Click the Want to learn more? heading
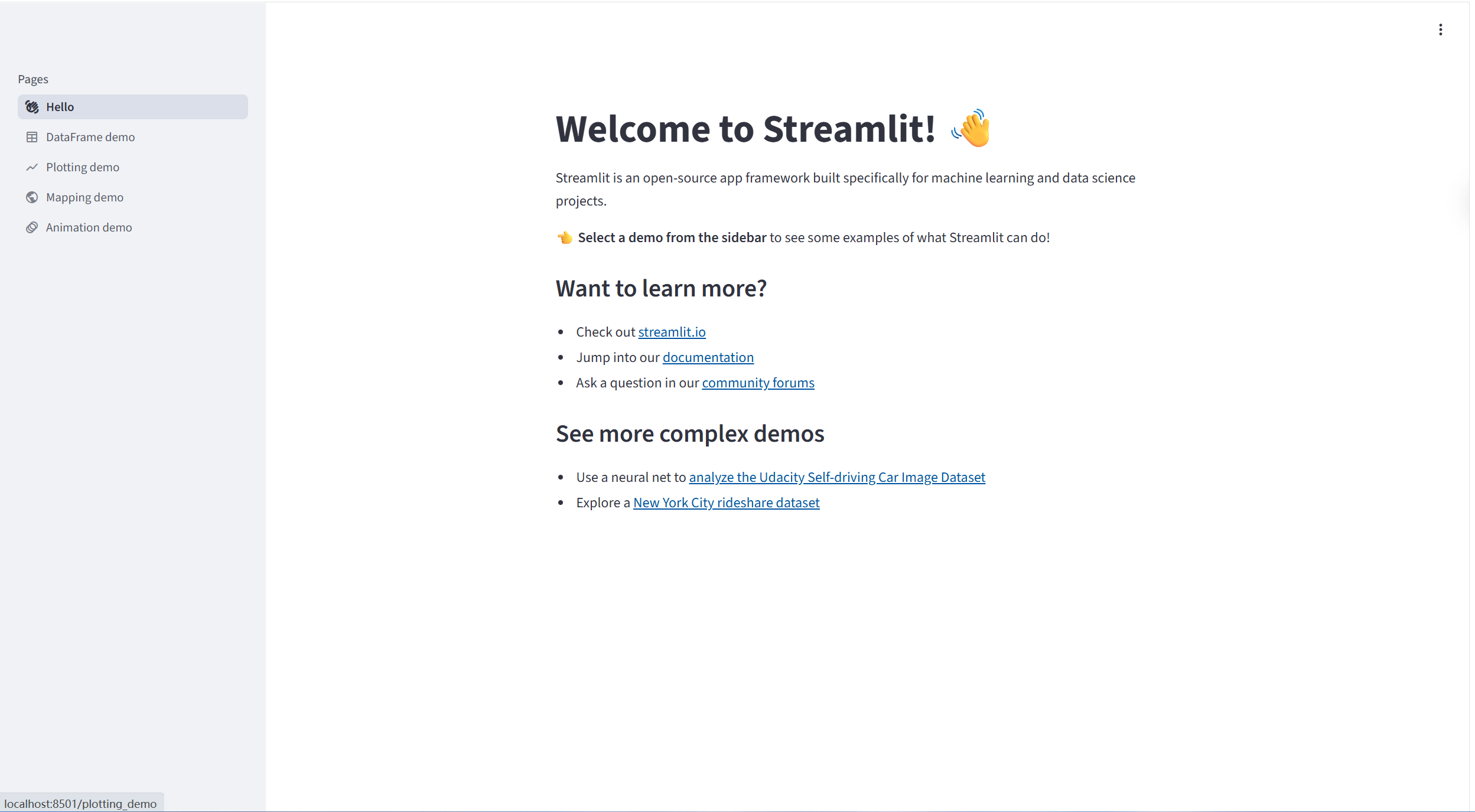1475x812 pixels. click(661, 288)
